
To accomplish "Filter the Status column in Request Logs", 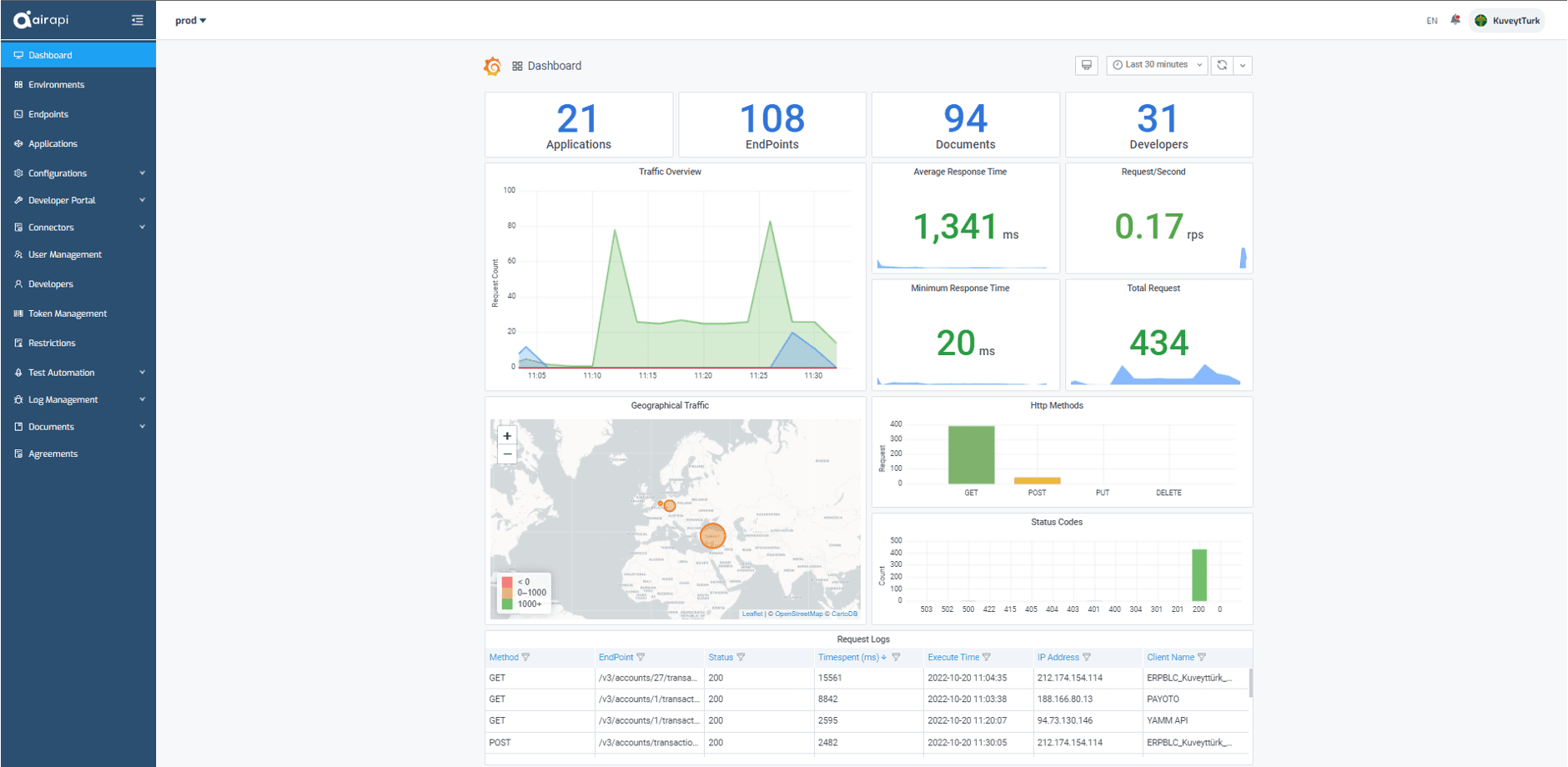I will (x=741, y=658).
